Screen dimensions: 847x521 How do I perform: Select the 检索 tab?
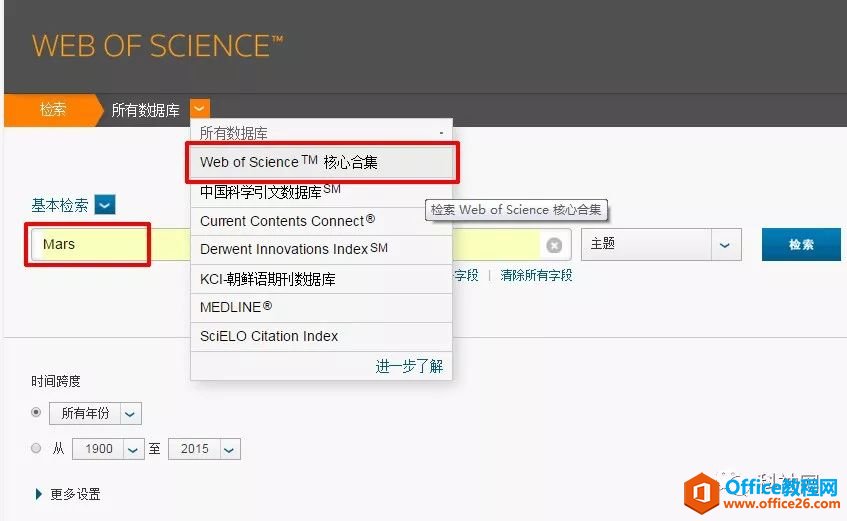52,110
